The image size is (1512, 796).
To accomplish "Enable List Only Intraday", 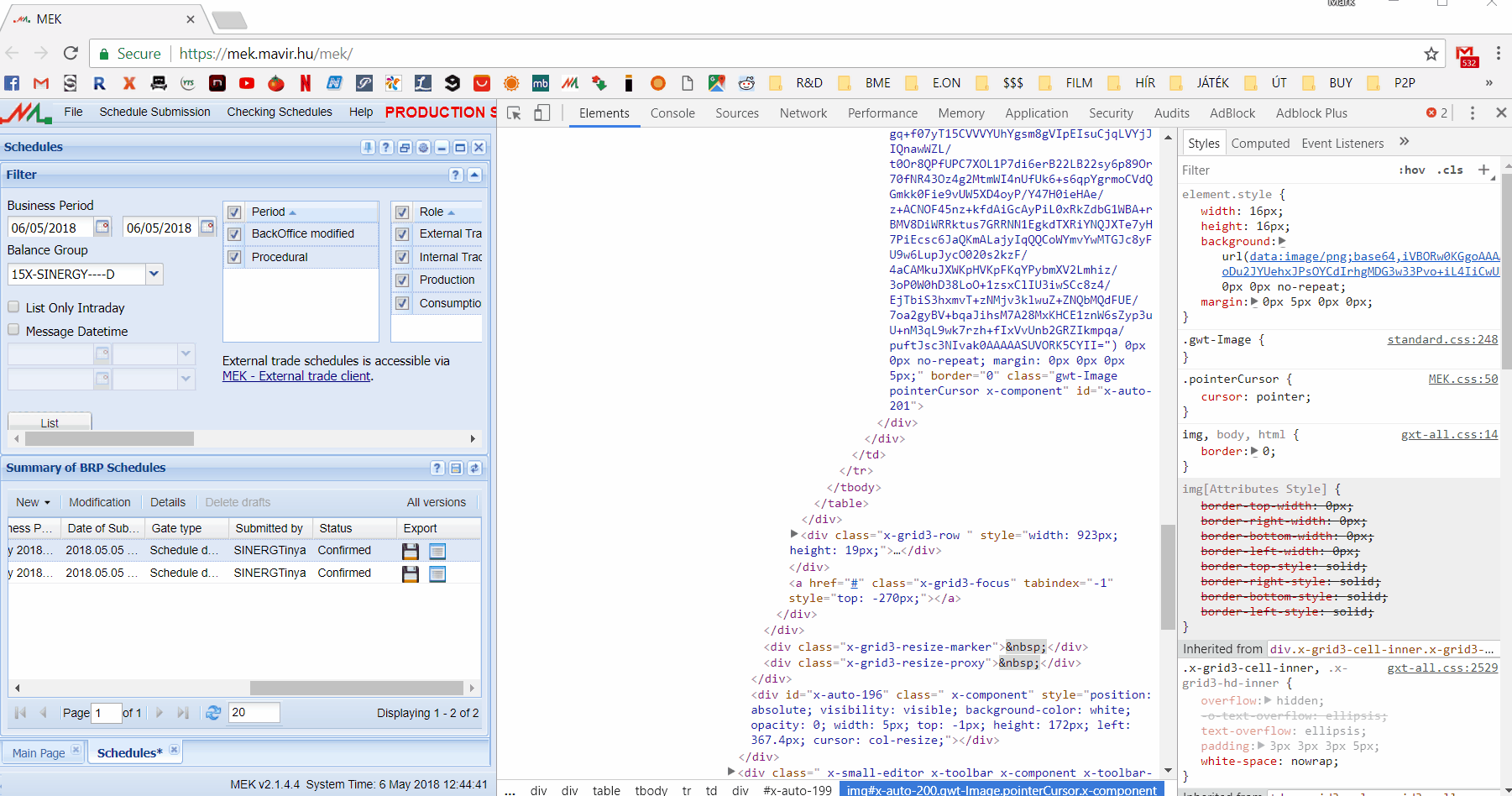I will [13, 307].
